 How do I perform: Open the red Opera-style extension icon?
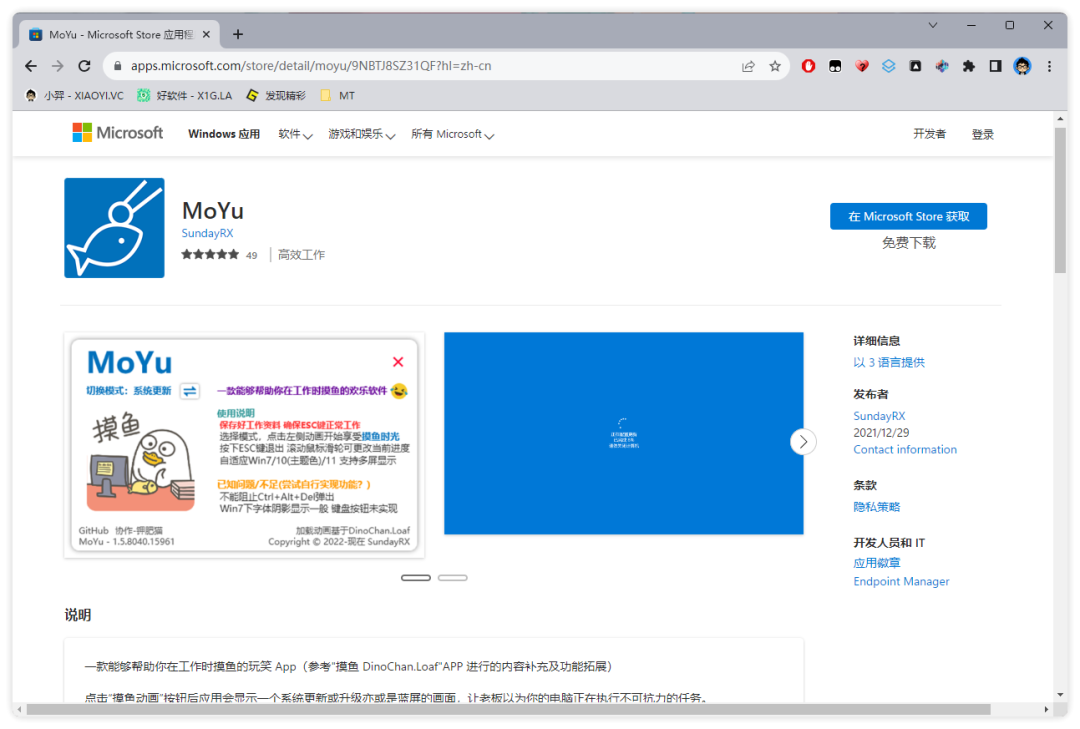pos(809,66)
